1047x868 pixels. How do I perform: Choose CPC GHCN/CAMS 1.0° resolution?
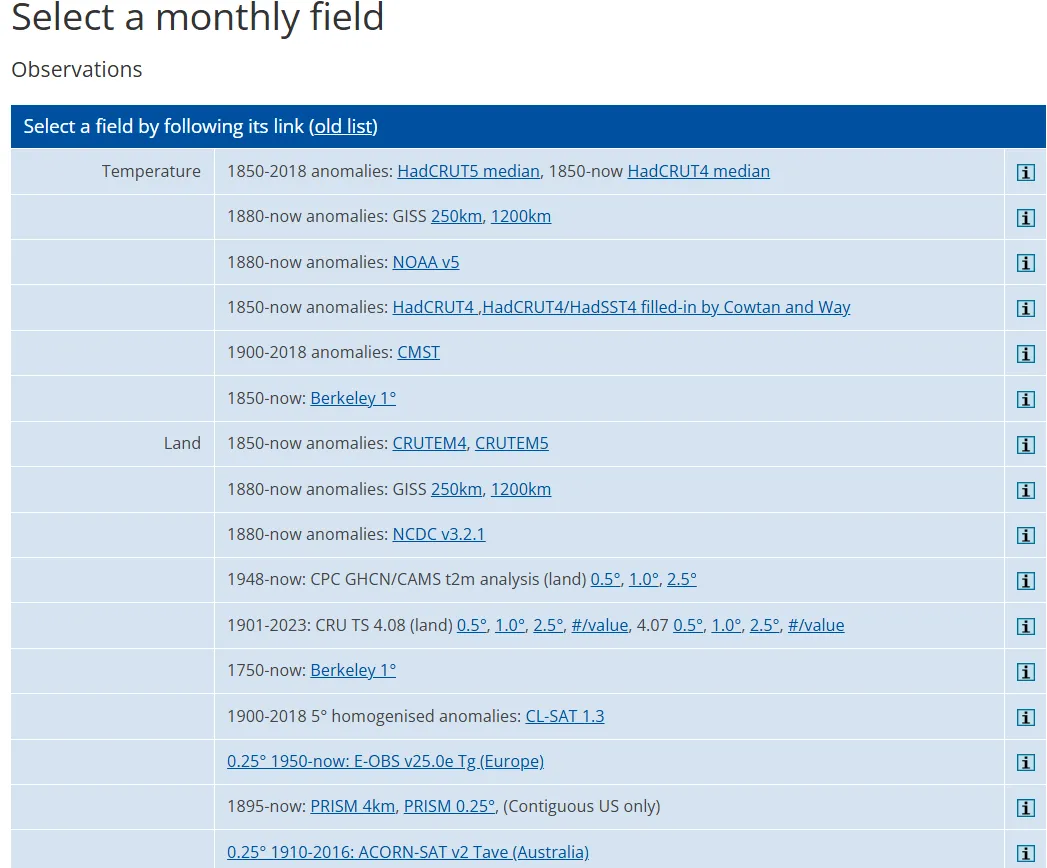(644, 580)
